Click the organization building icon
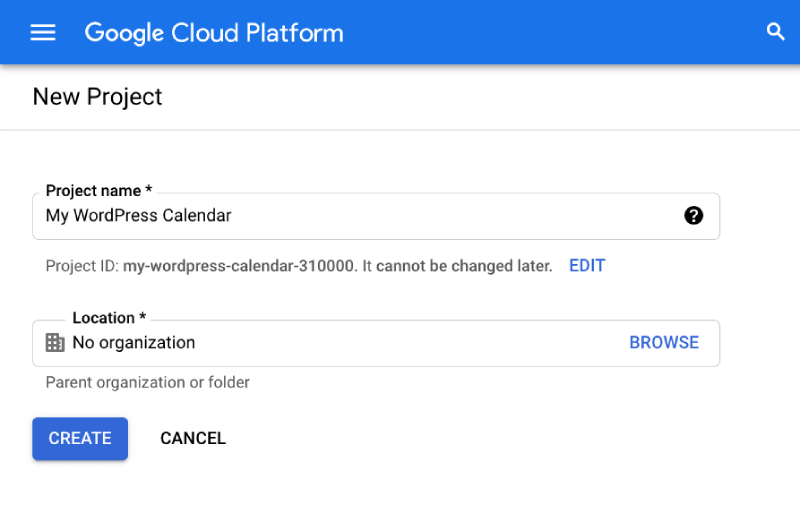 click(55, 342)
